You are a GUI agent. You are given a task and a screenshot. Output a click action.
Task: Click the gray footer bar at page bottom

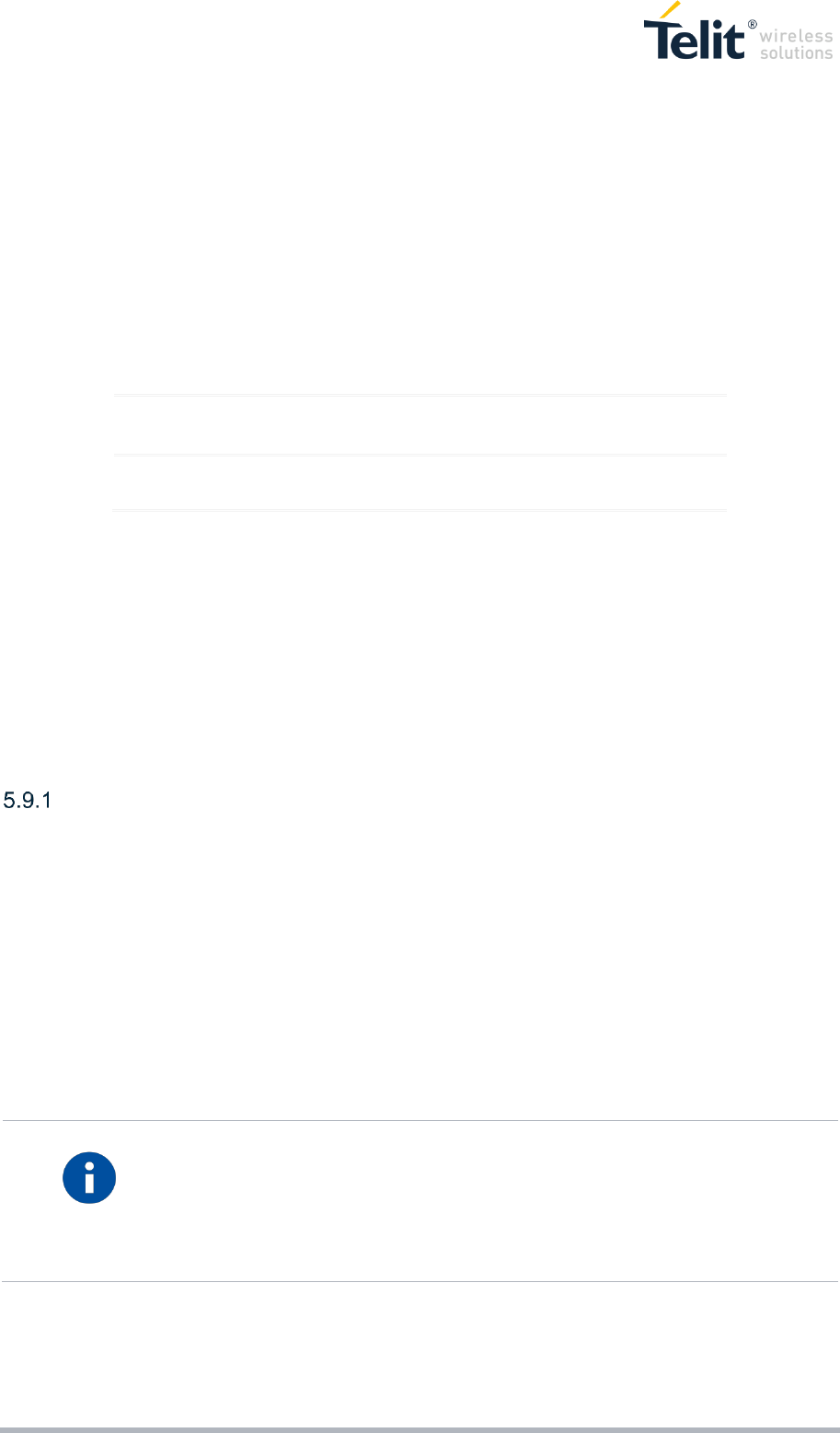click(x=420, y=1429)
